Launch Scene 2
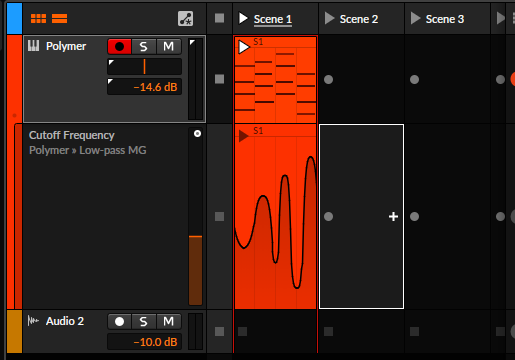 [329, 18]
